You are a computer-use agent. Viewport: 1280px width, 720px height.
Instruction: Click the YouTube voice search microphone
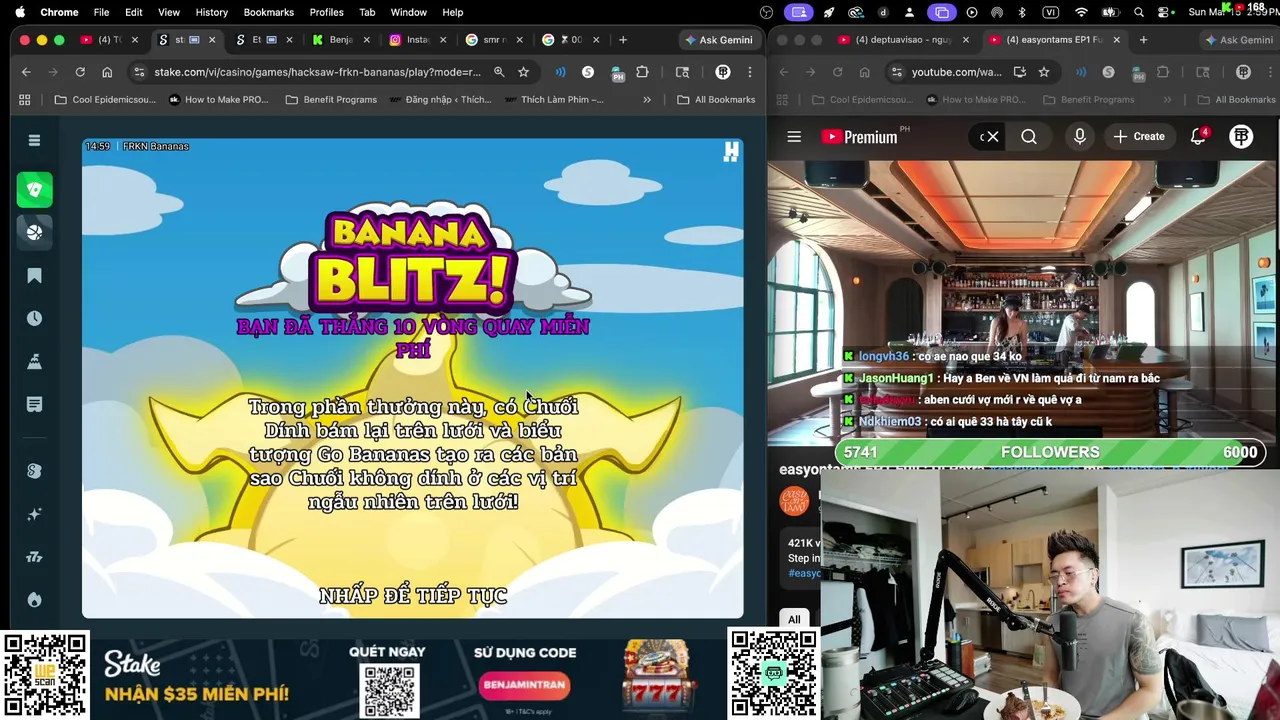[1079, 137]
